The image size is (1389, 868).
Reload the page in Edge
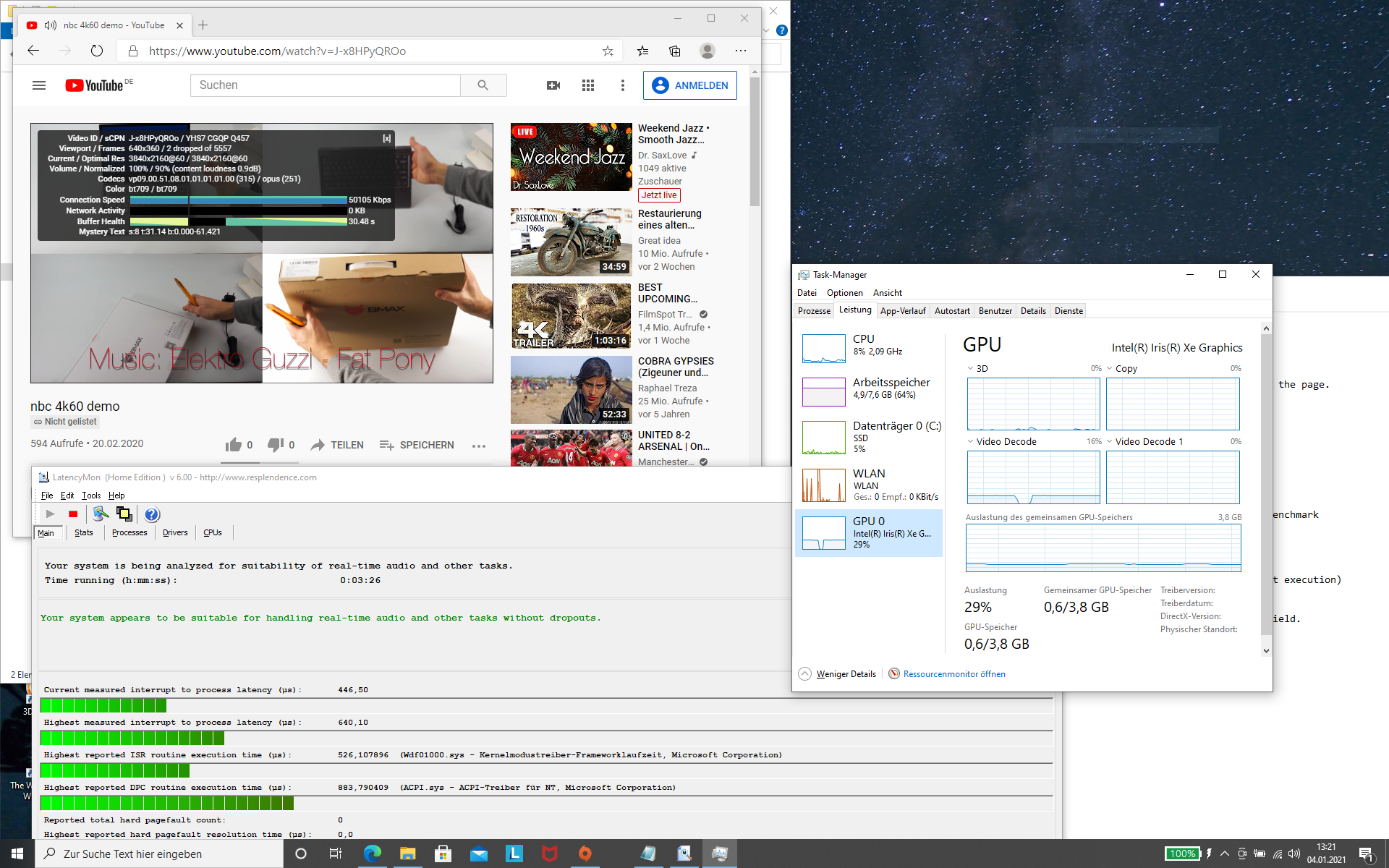[97, 51]
